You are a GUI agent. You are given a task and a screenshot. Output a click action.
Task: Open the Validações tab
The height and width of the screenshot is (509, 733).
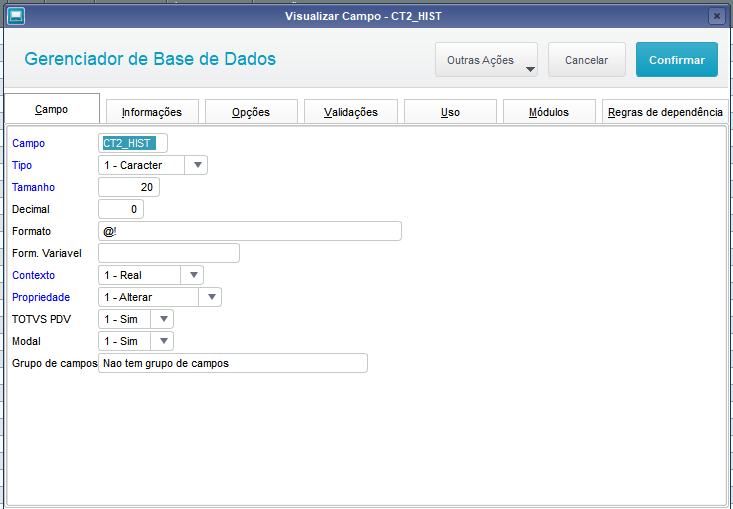click(351, 112)
